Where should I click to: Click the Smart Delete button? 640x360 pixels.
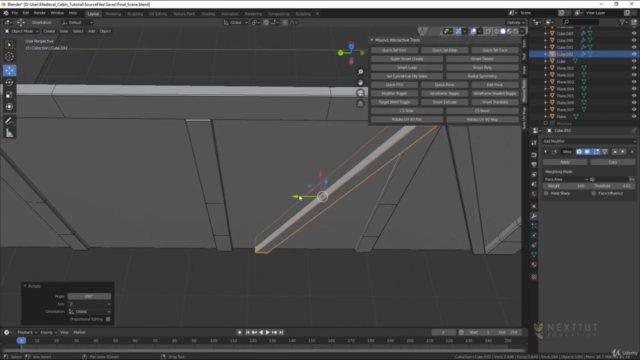[x=482, y=59]
